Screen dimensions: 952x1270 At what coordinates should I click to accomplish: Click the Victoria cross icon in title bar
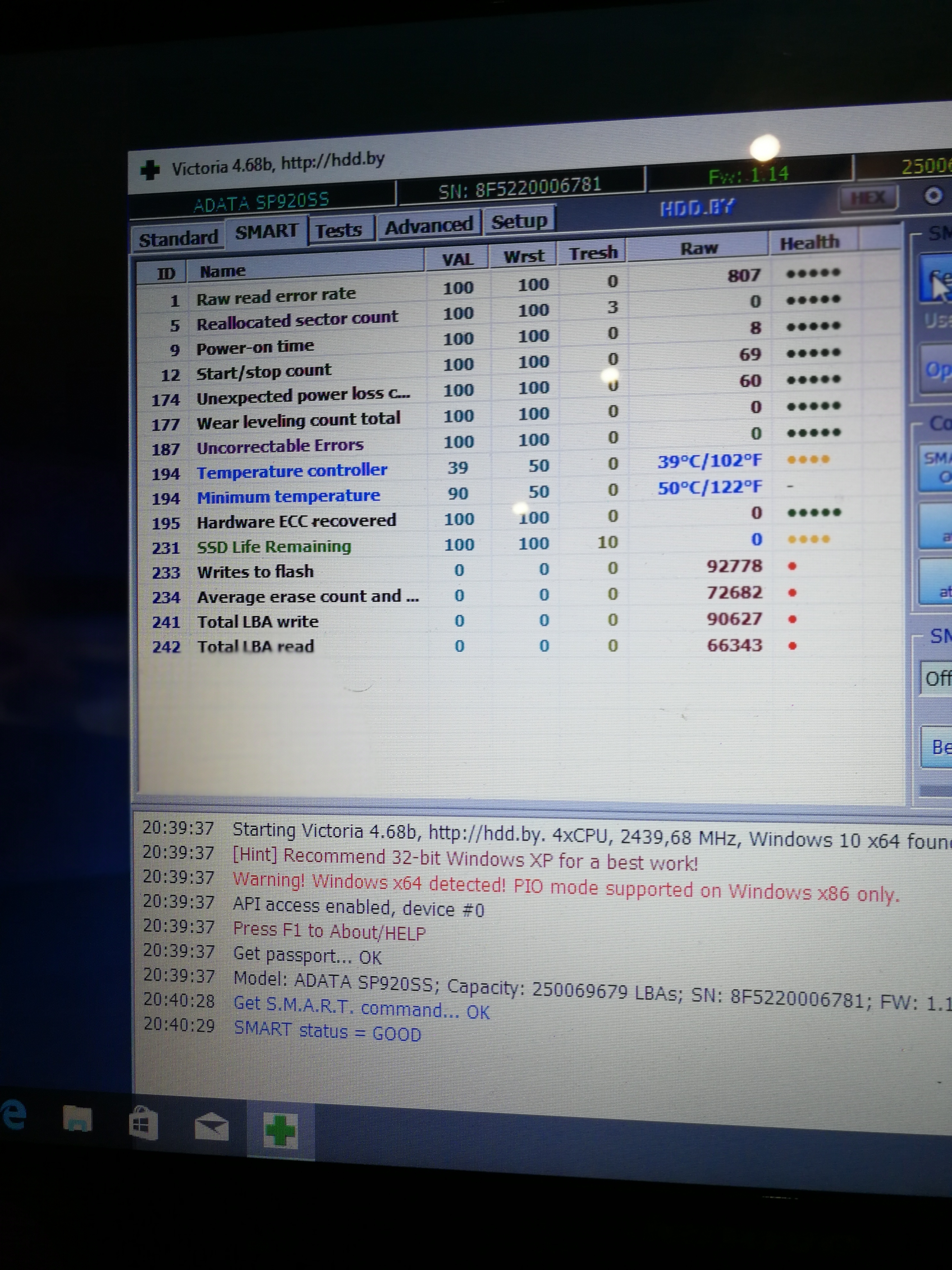coord(150,170)
